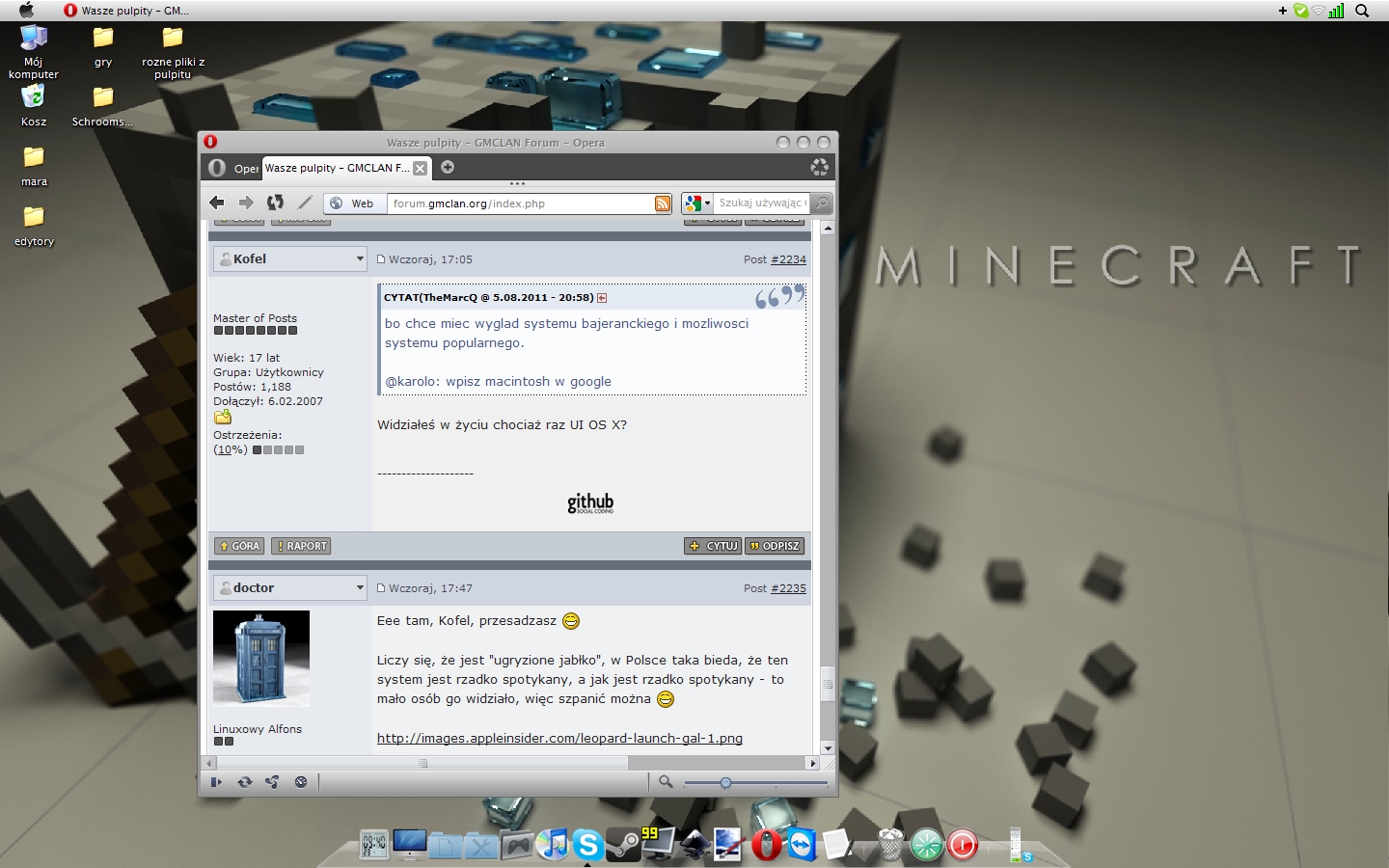Expand the Kofel user dropdown
This screenshot has height=868, width=1389.
click(x=360, y=258)
